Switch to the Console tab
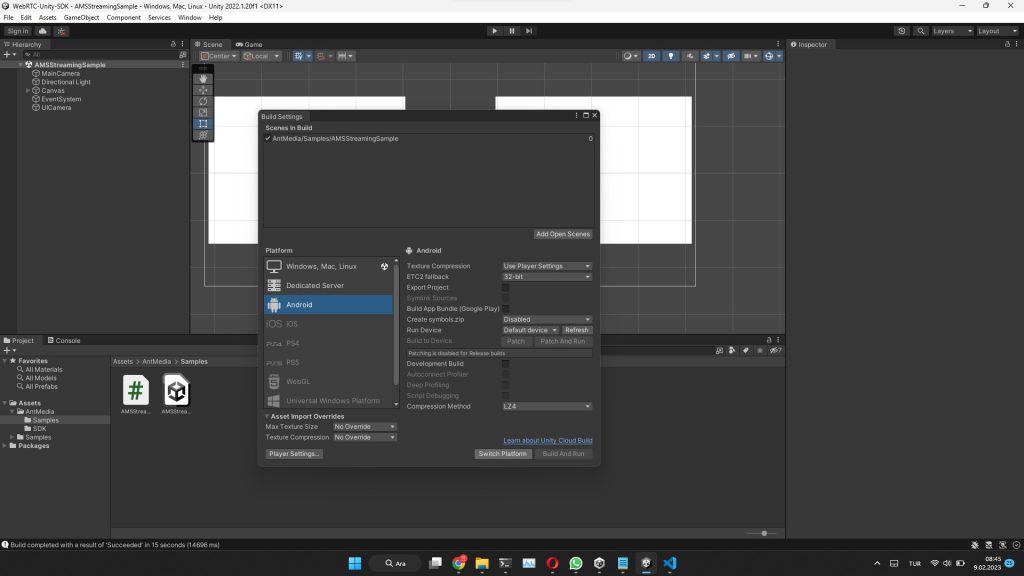Viewport: 1024px width, 576px height. [64, 340]
